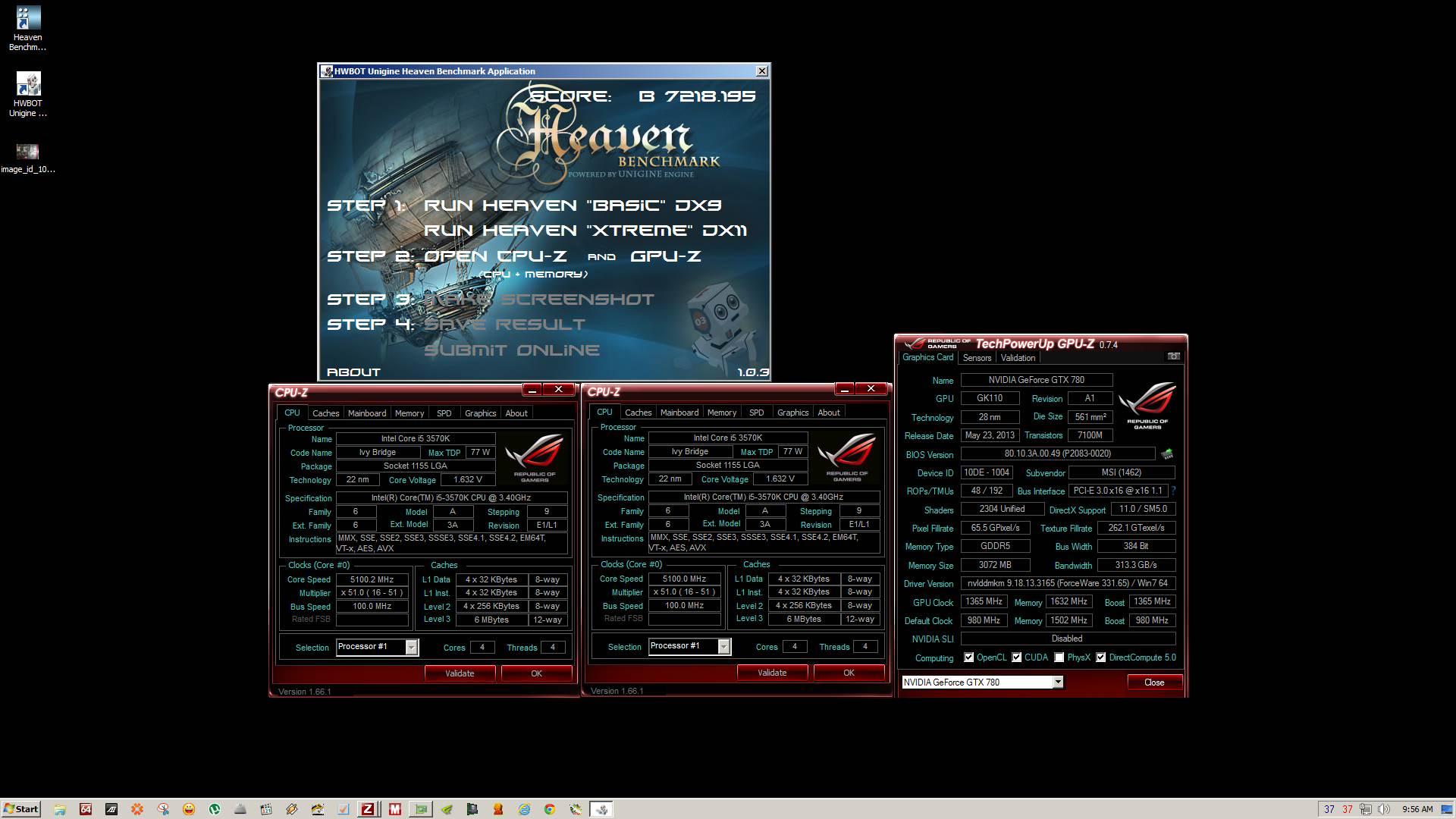Click the BIOS save chip icon in GPU-Z
Screen dimensions: 1456x819
(1167, 454)
